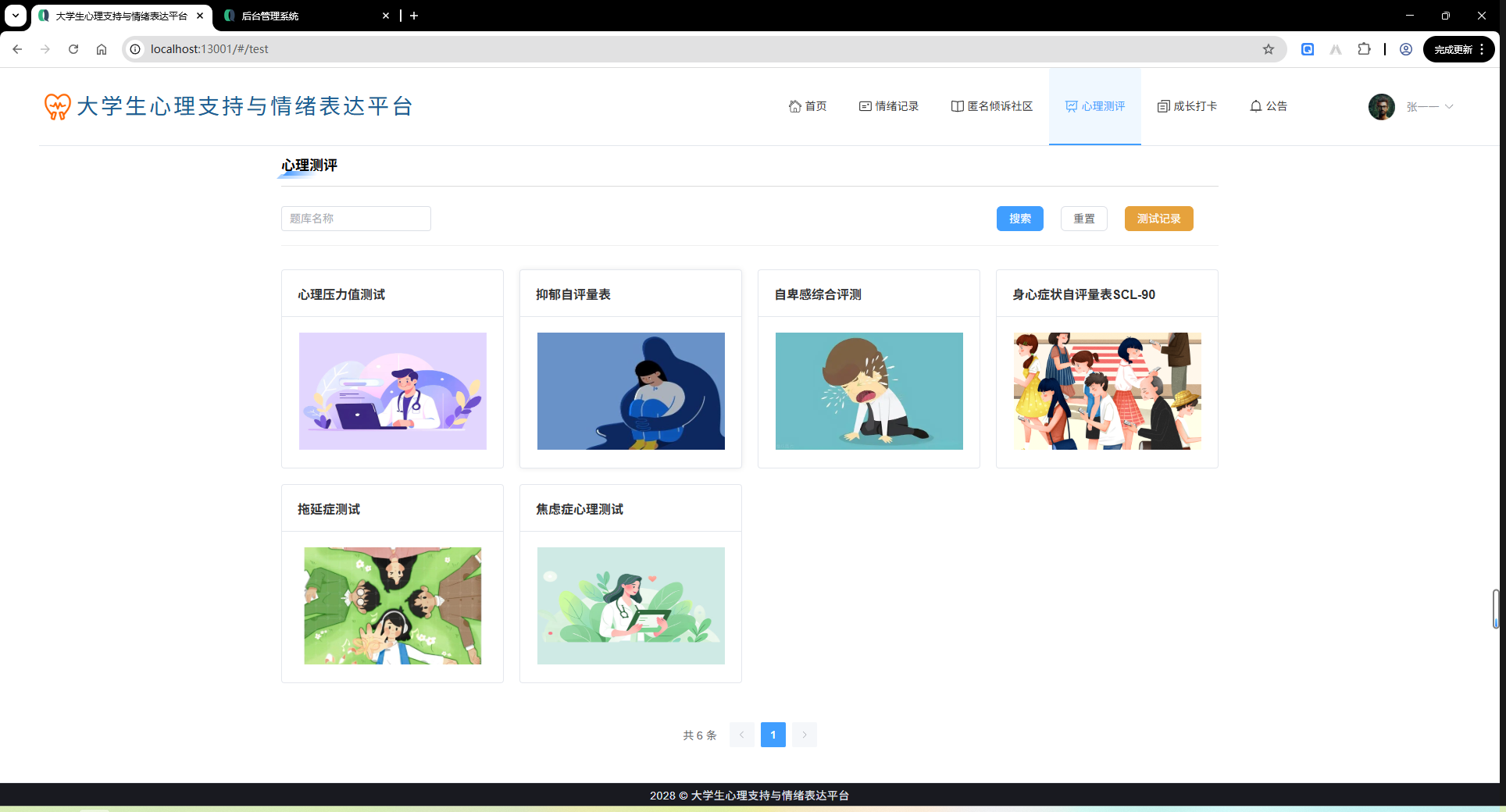Click the 题库名称 search input field
Screen dimensions: 1506x812
[x=355, y=219]
